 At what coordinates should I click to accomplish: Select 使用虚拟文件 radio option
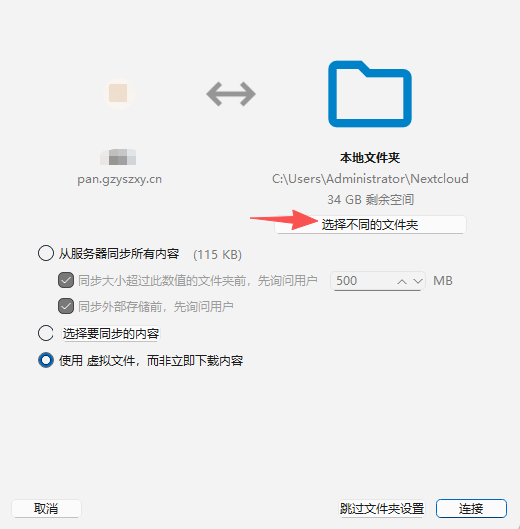[x=46, y=360]
